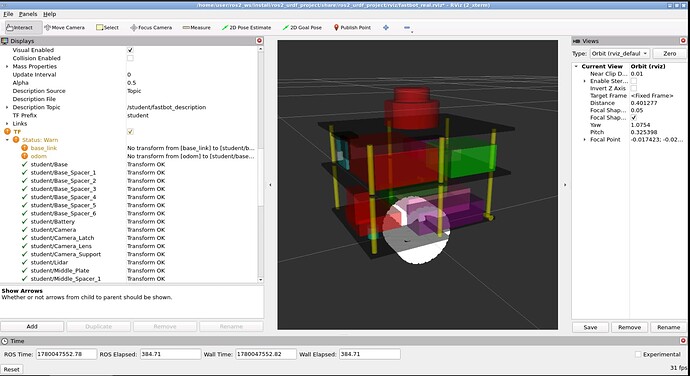Click the blue minus remove-tool icon
Viewport: 690px width, 376px height.
(x=407, y=27)
